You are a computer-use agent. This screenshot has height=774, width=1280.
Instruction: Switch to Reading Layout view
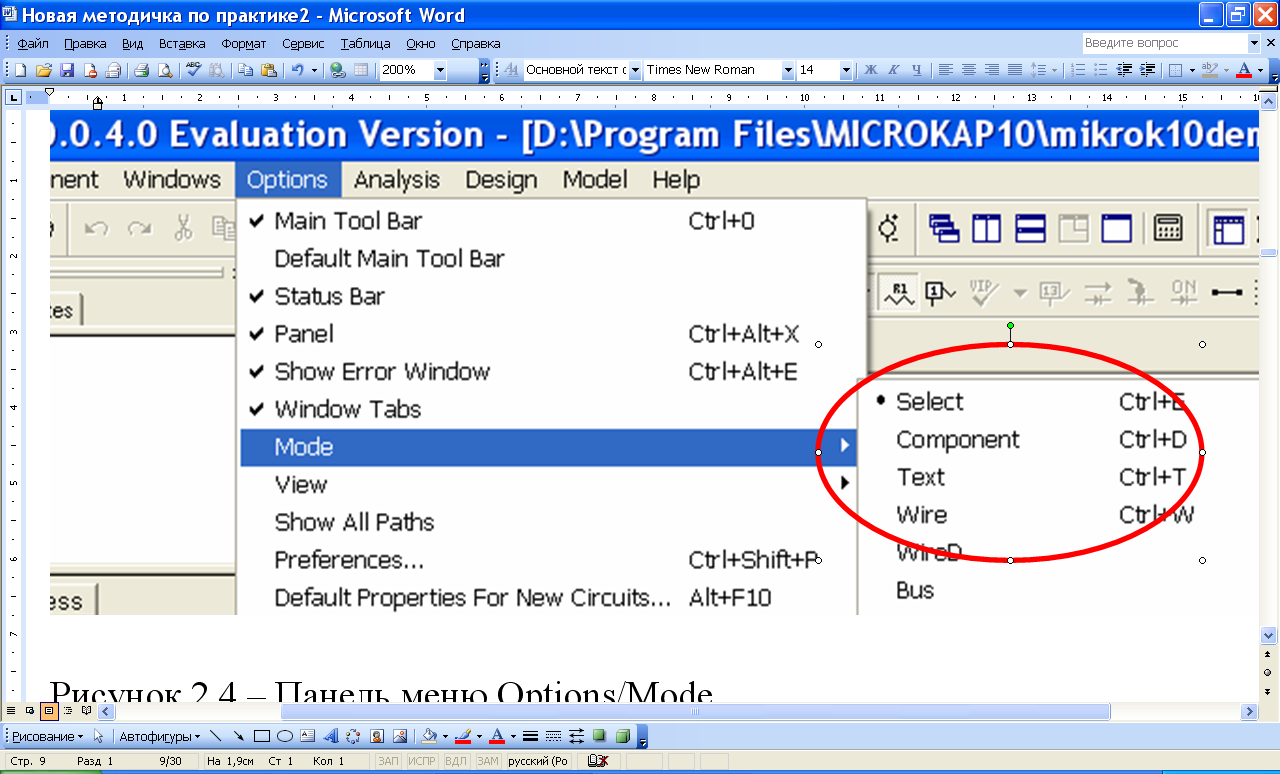click(x=86, y=711)
